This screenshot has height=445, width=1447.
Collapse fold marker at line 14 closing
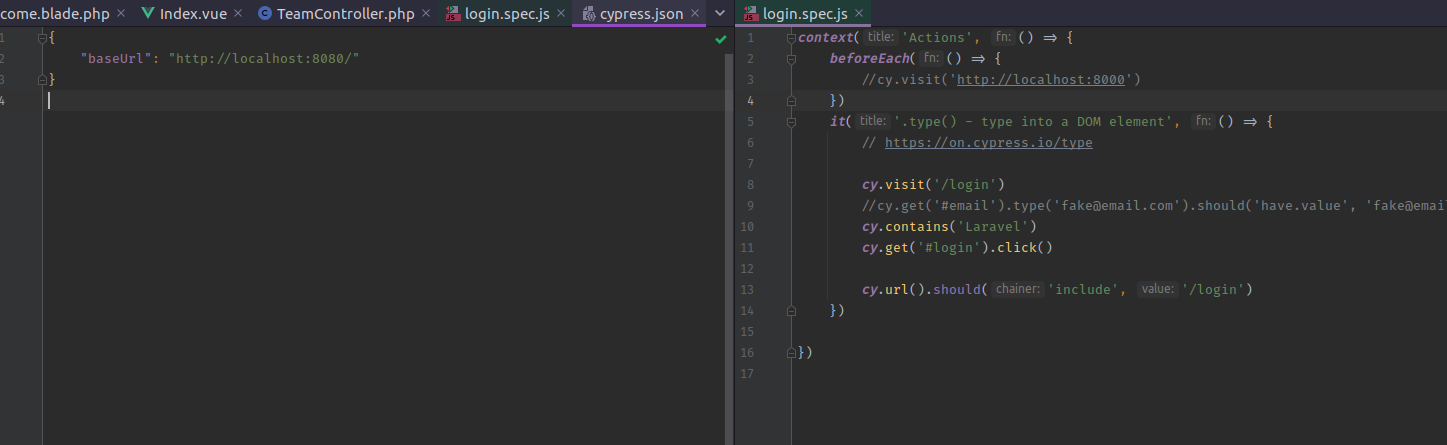(x=792, y=310)
